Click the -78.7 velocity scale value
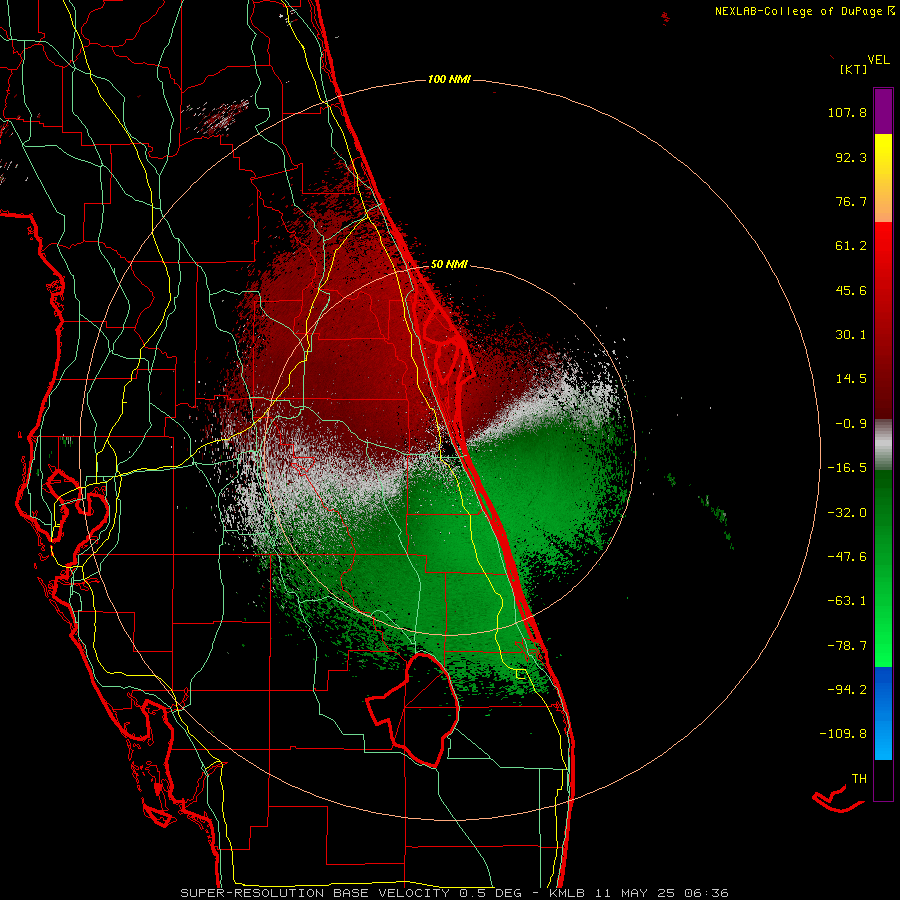The height and width of the screenshot is (900, 900). (x=847, y=646)
